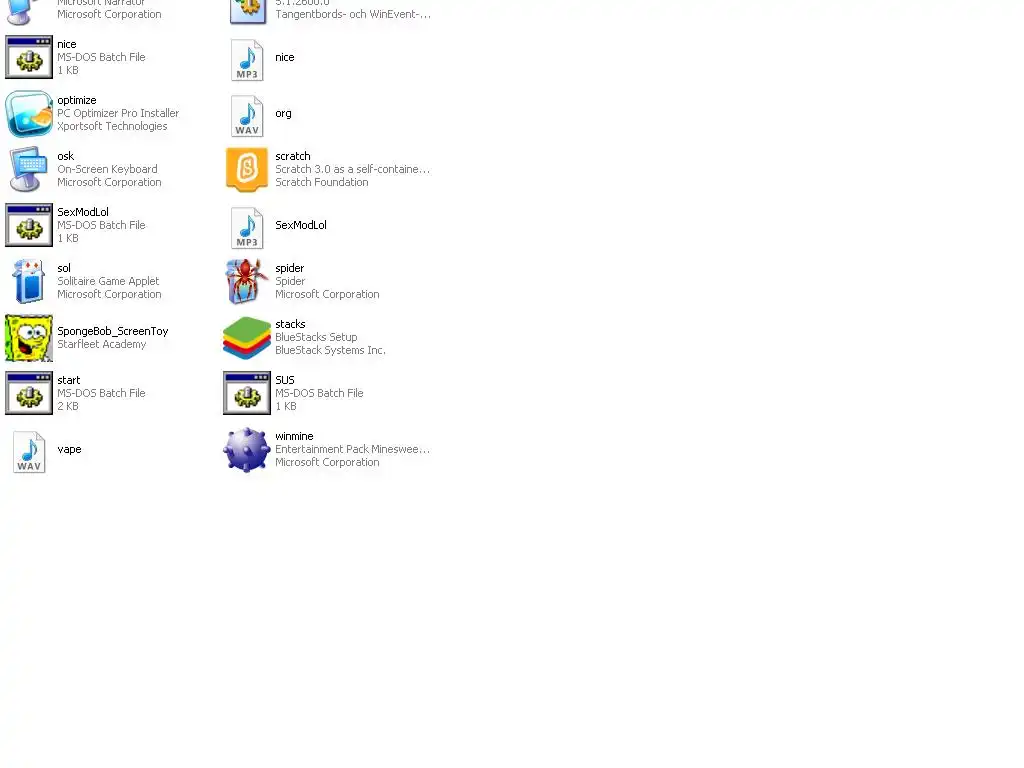The width and height of the screenshot is (1024, 768).
Task: Select the SexModLol batch file gear icon
Action: pyautogui.click(x=29, y=225)
